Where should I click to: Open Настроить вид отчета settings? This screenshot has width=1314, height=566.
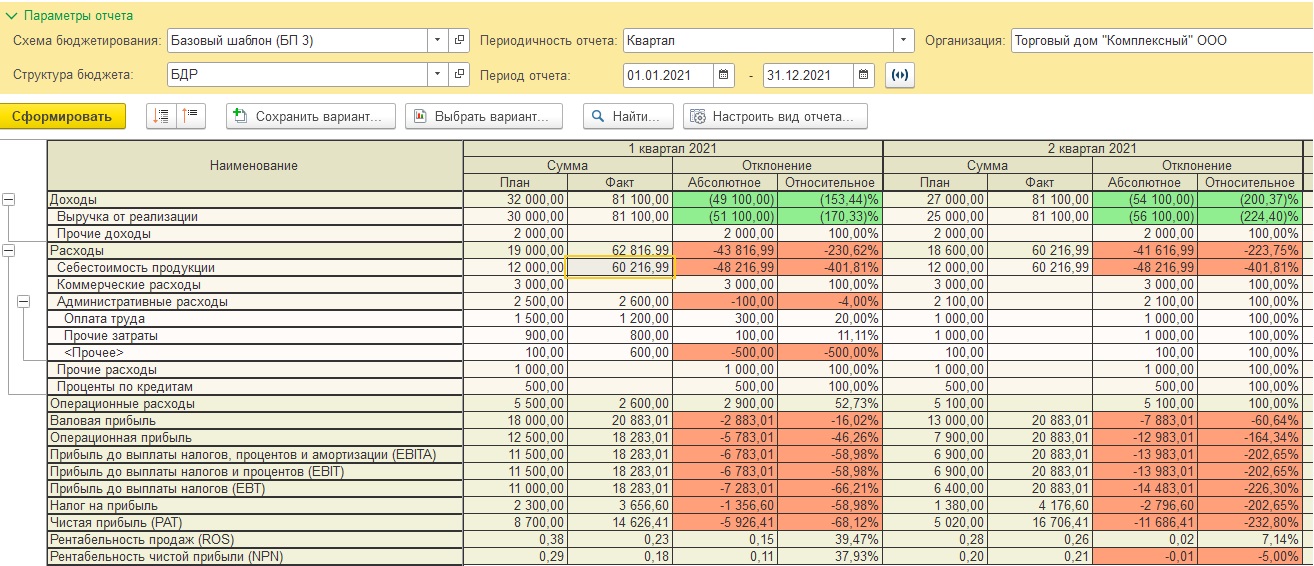tap(775, 116)
